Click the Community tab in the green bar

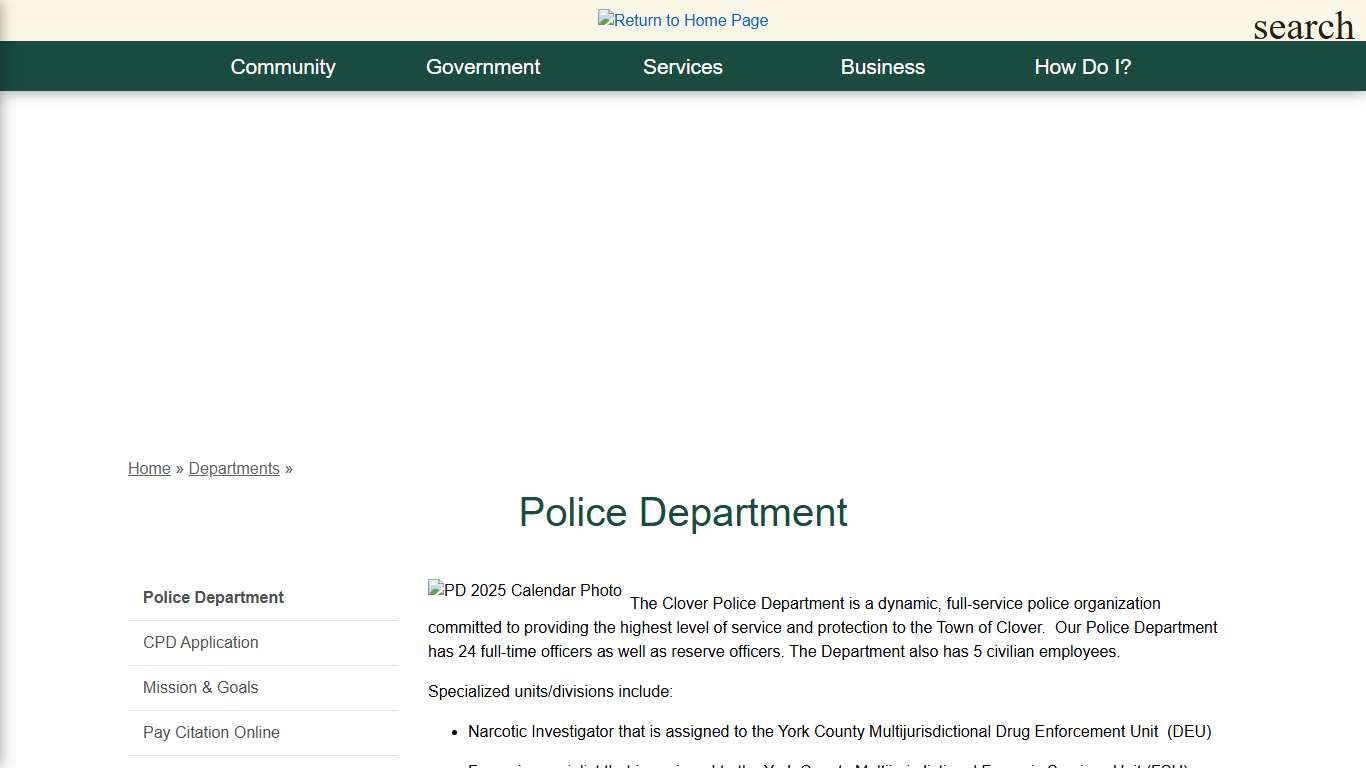283,66
